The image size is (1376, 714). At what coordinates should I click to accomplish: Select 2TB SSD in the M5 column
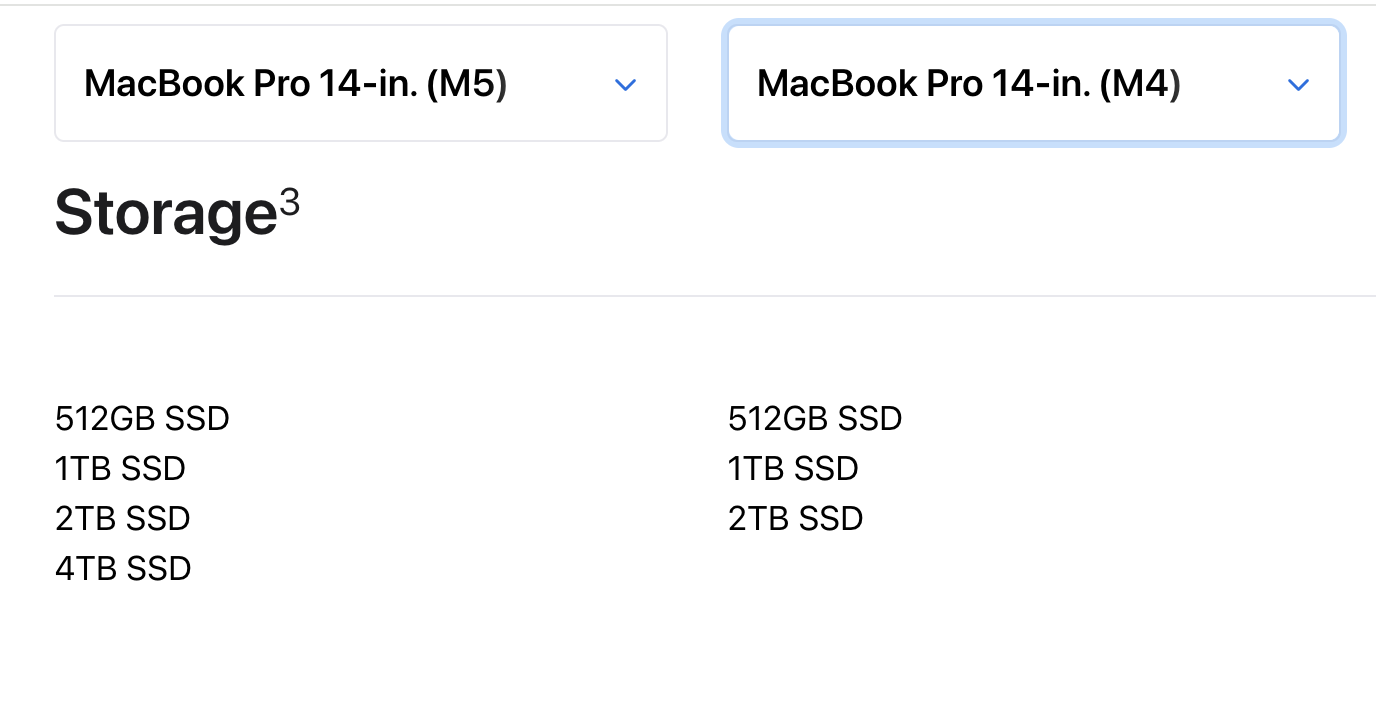tap(122, 518)
